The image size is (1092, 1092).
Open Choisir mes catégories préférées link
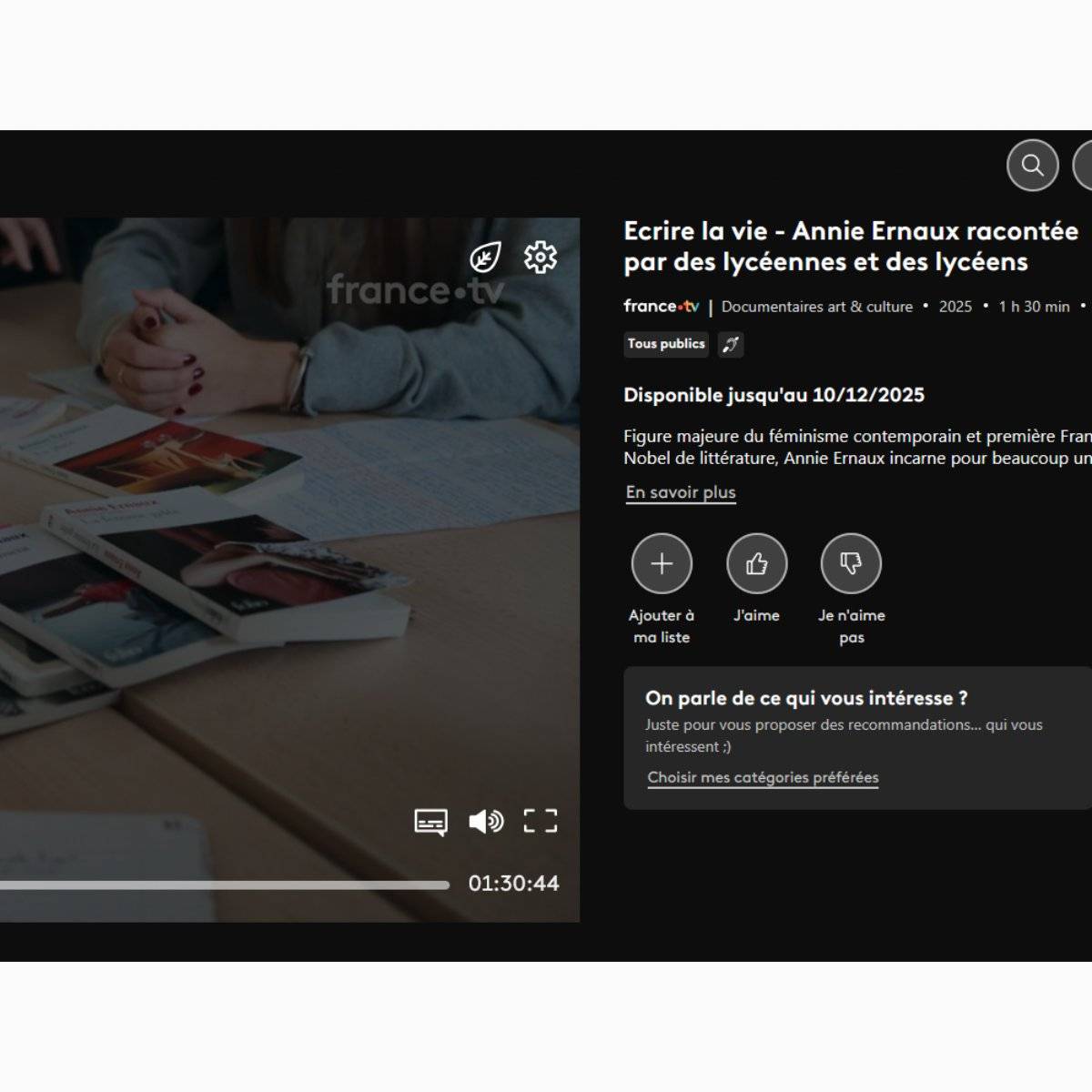763,777
